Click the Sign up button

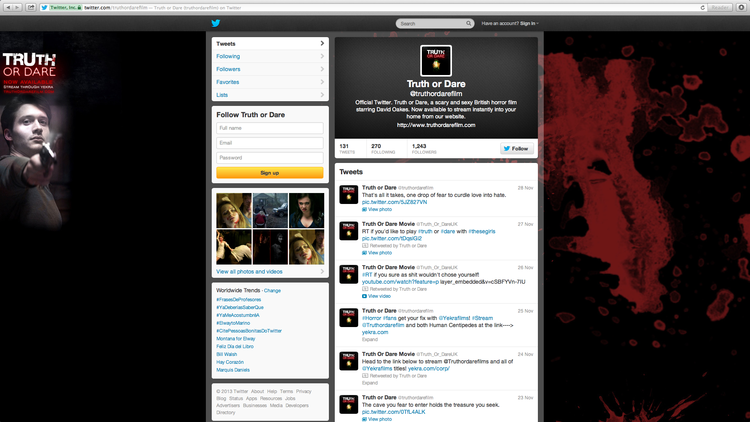tap(270, 173)
